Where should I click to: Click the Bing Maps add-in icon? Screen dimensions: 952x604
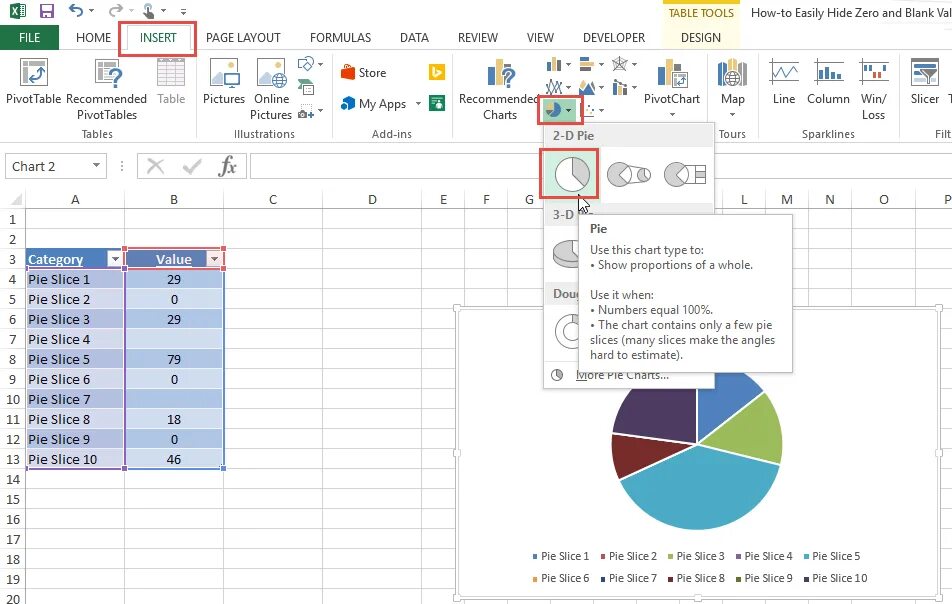(x=437, y=72)
